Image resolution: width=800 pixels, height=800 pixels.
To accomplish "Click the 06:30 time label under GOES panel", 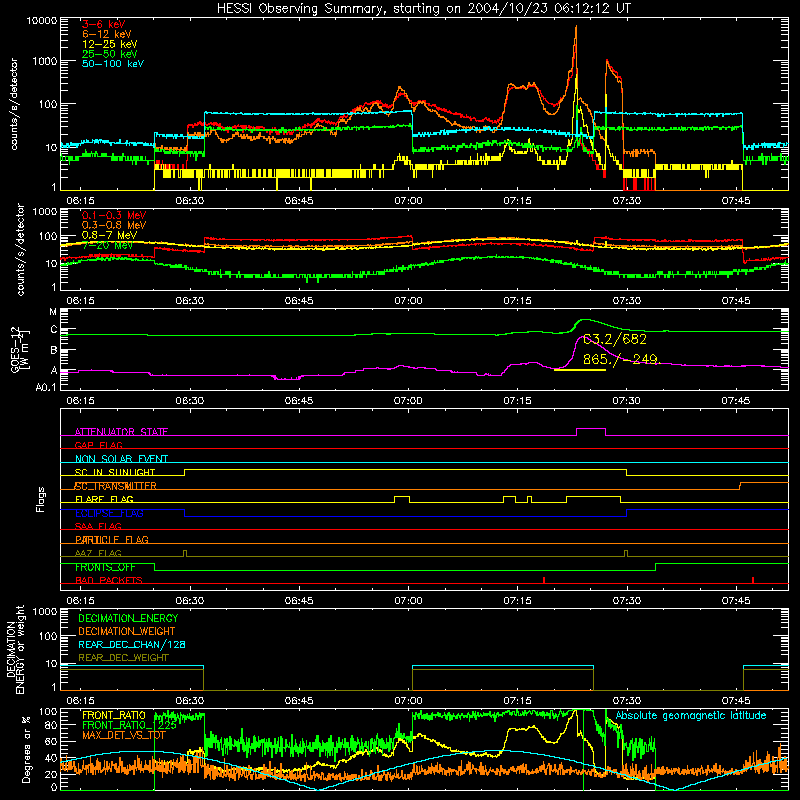I will tap(190, 401).
